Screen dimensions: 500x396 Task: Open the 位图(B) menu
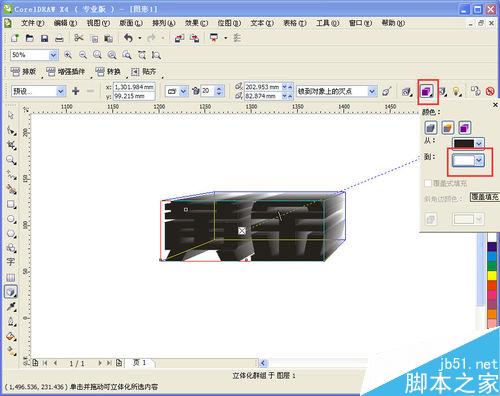pyautogui.click(x=229, y=23)
